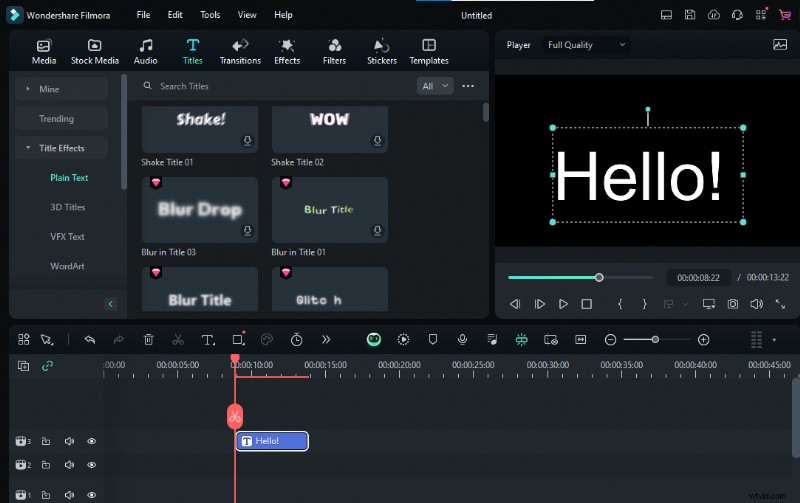Mute track 2 with its speaker icon

70,465
